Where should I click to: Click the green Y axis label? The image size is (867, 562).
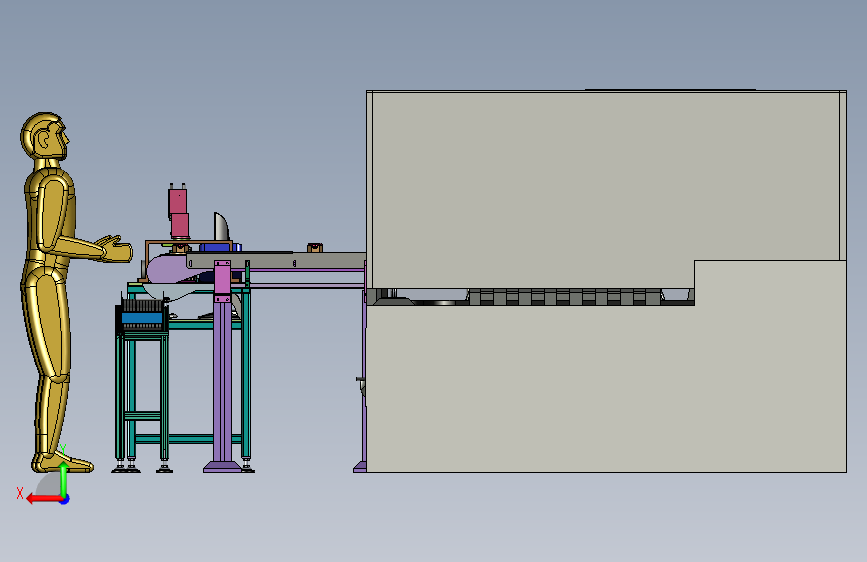pos(63,450)
